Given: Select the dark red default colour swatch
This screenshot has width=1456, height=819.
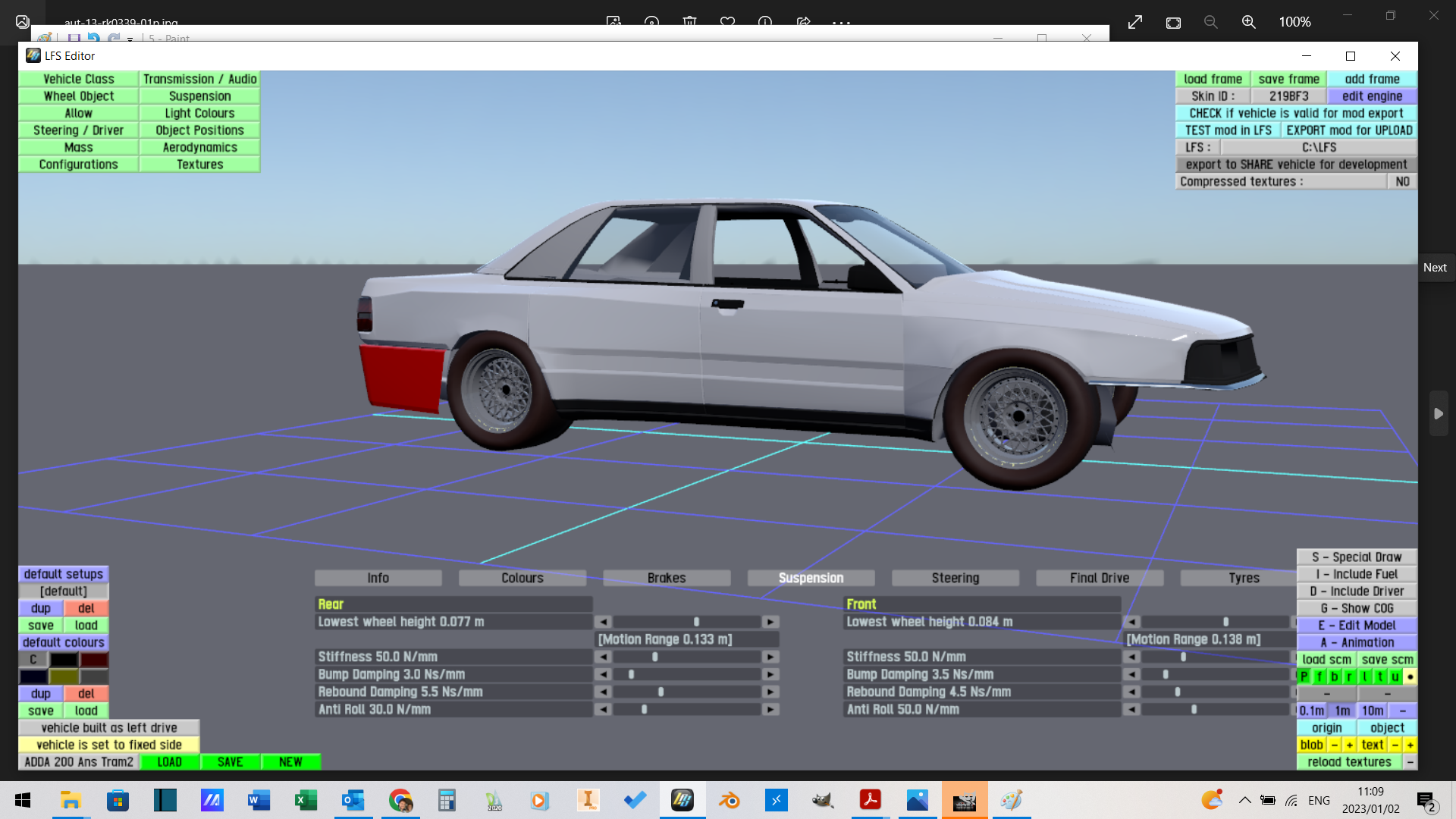Looking at the screenshot, I should [95, 659].
